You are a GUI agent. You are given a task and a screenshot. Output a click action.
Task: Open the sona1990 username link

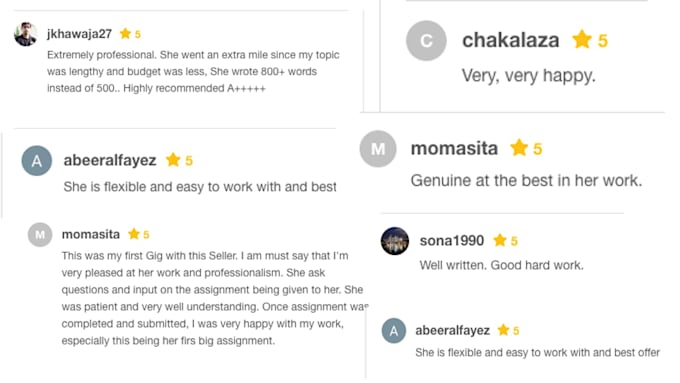click(x=451, y=240)
